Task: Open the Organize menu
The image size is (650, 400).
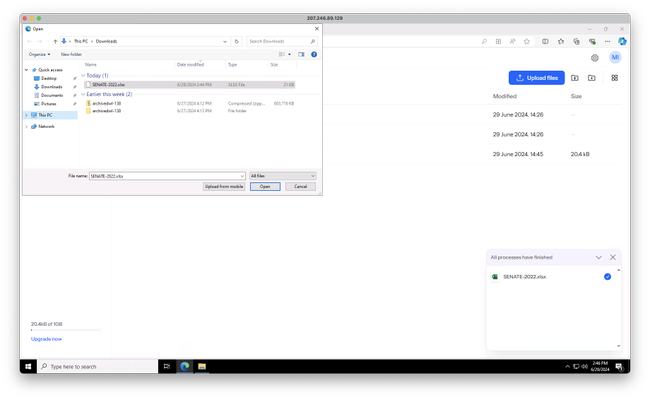Action: (39, 54)
